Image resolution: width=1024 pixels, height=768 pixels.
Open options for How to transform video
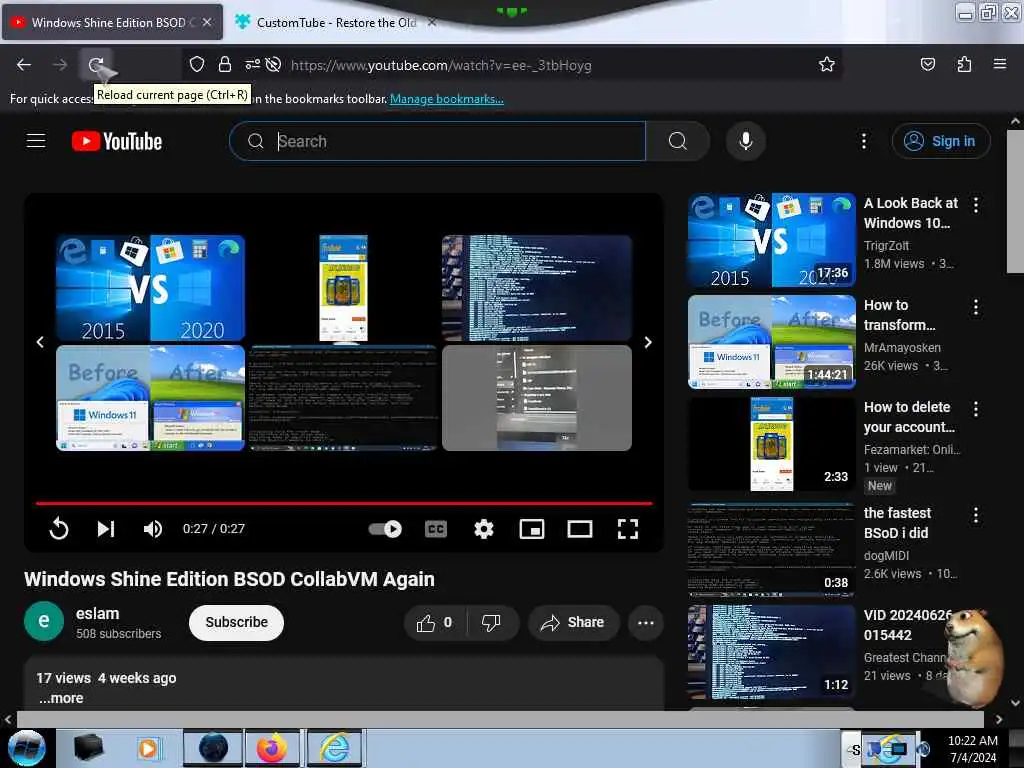pos(976,307)
